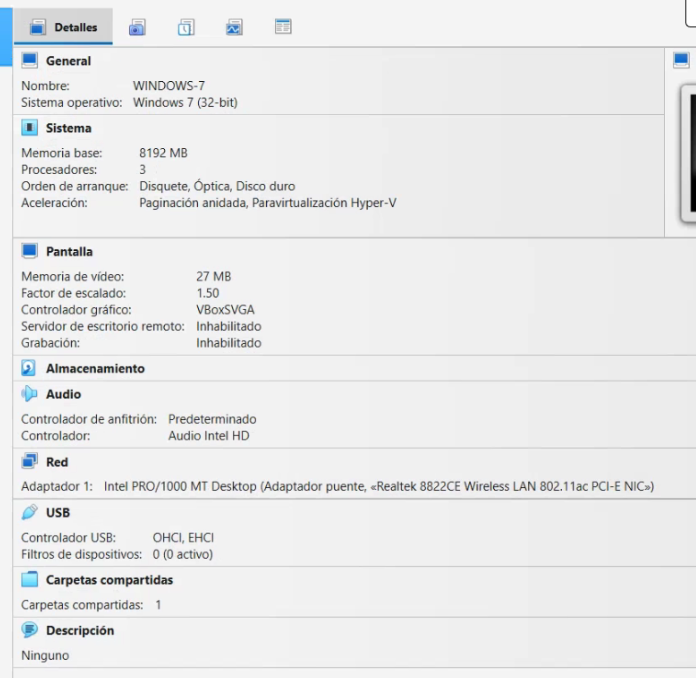The image size is (696, 678).
Task: Open Descripción heading
Action: (80, 631)
